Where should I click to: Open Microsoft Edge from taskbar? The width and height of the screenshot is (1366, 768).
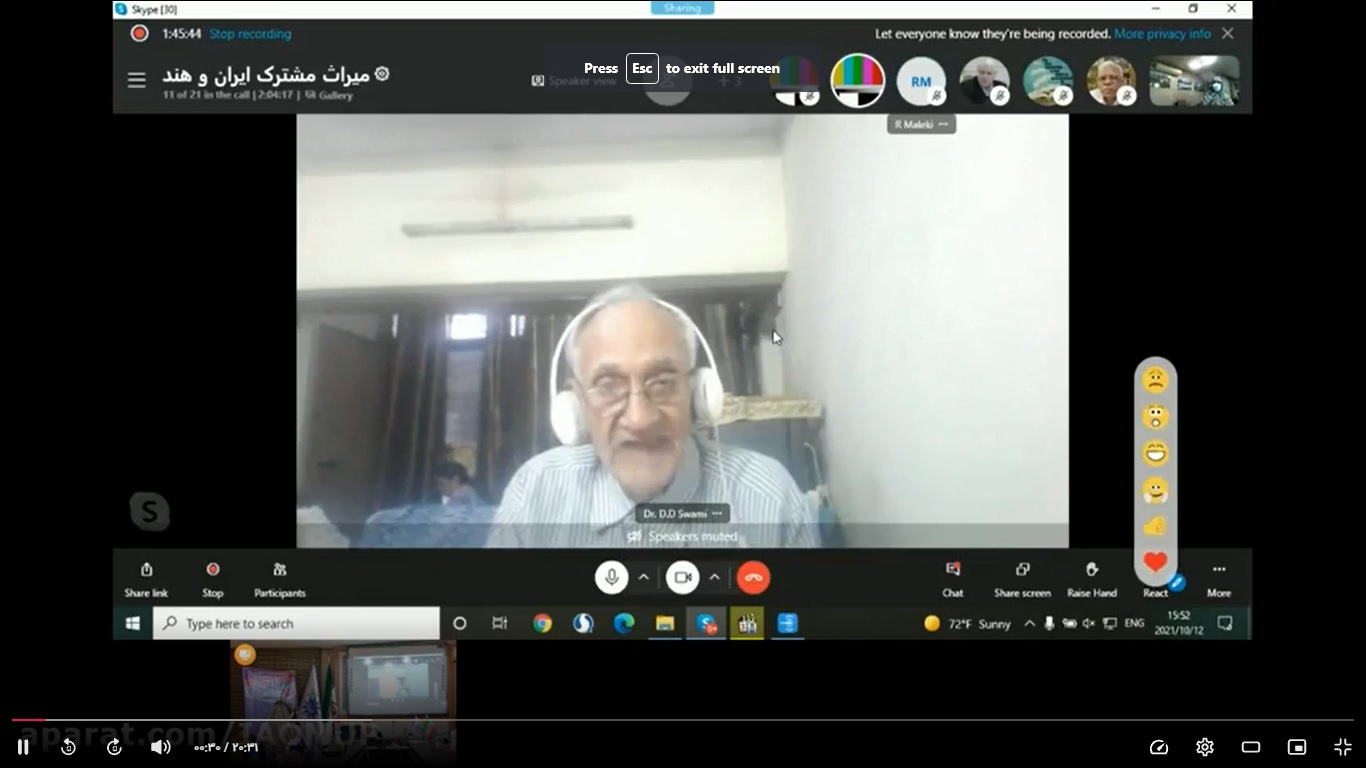pyautogui.click(x=624, y=623)
